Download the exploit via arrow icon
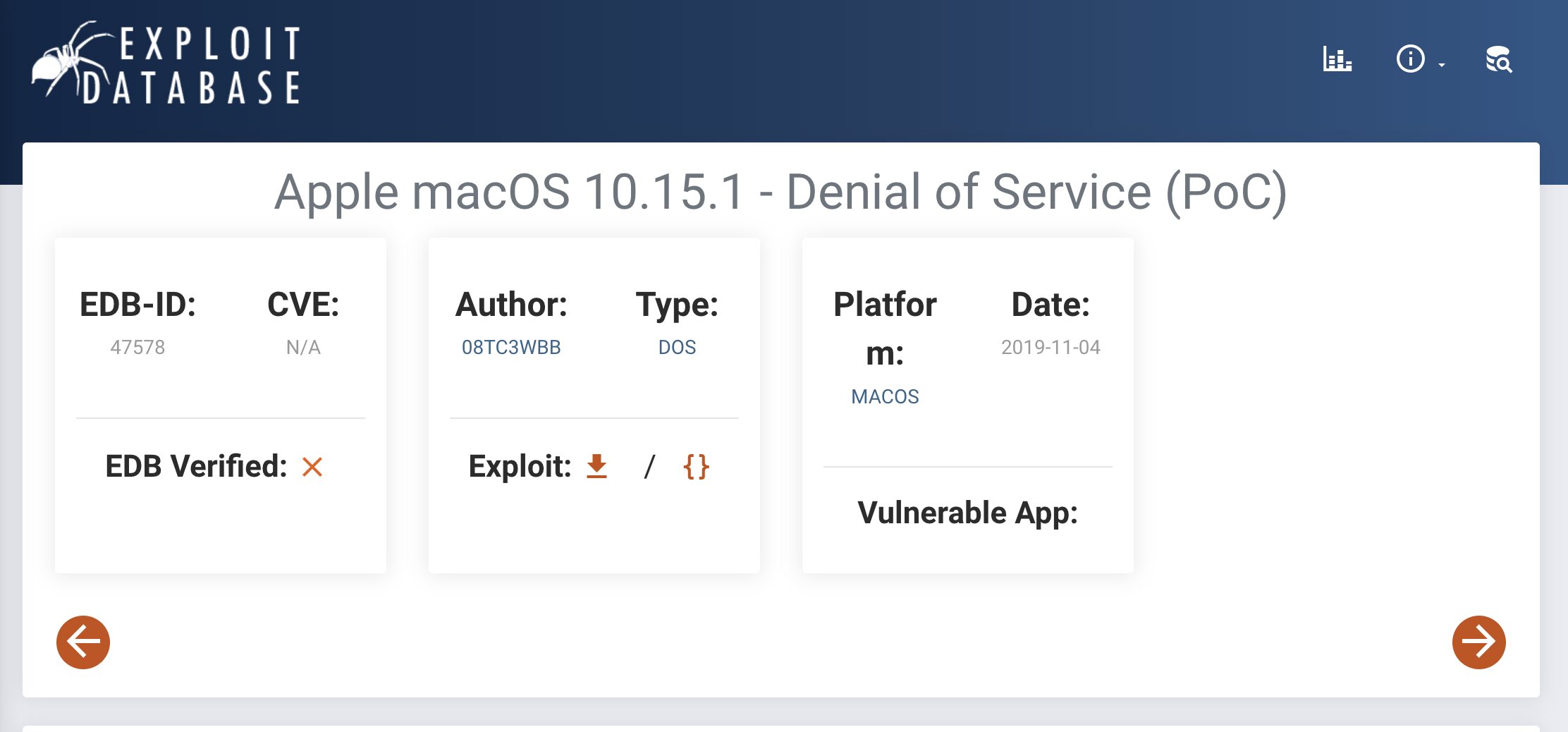The height and width of the screenshot is (732, 1568). (596, 466)
